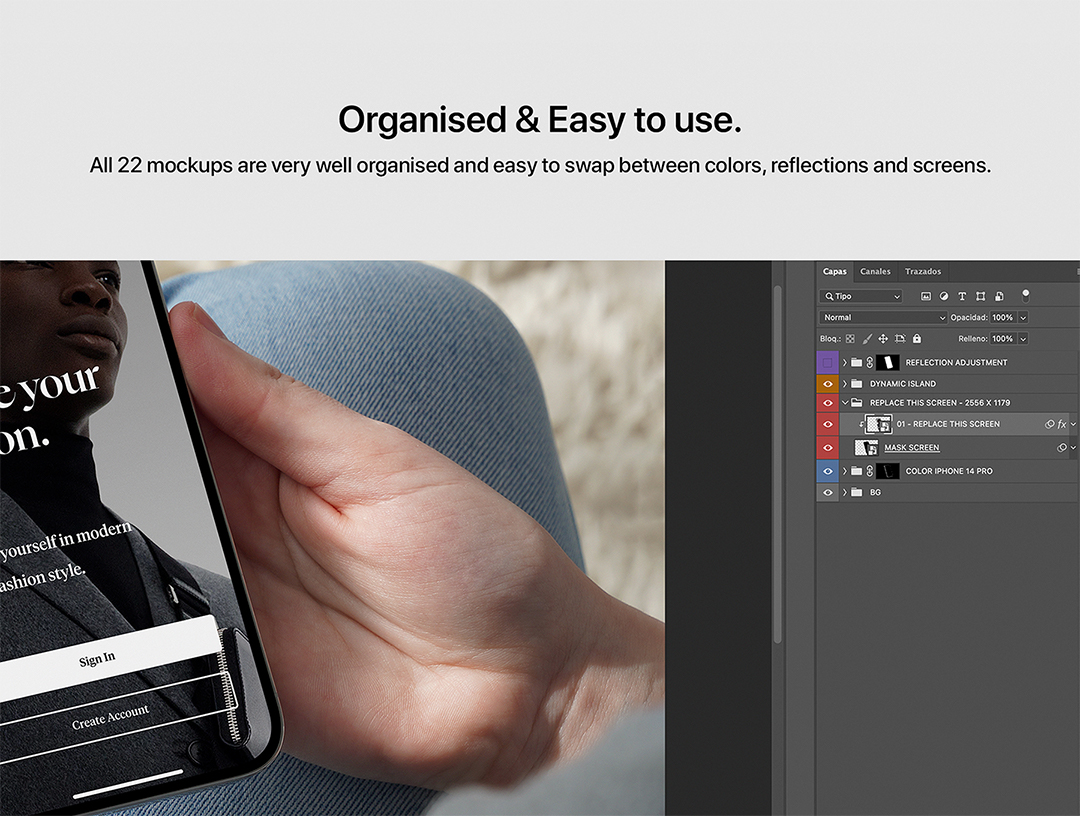Filter layers by pixel layer icon
The width and height of the screenshot is (1080, 816).
pyautogui.click(x=926, y=297)
